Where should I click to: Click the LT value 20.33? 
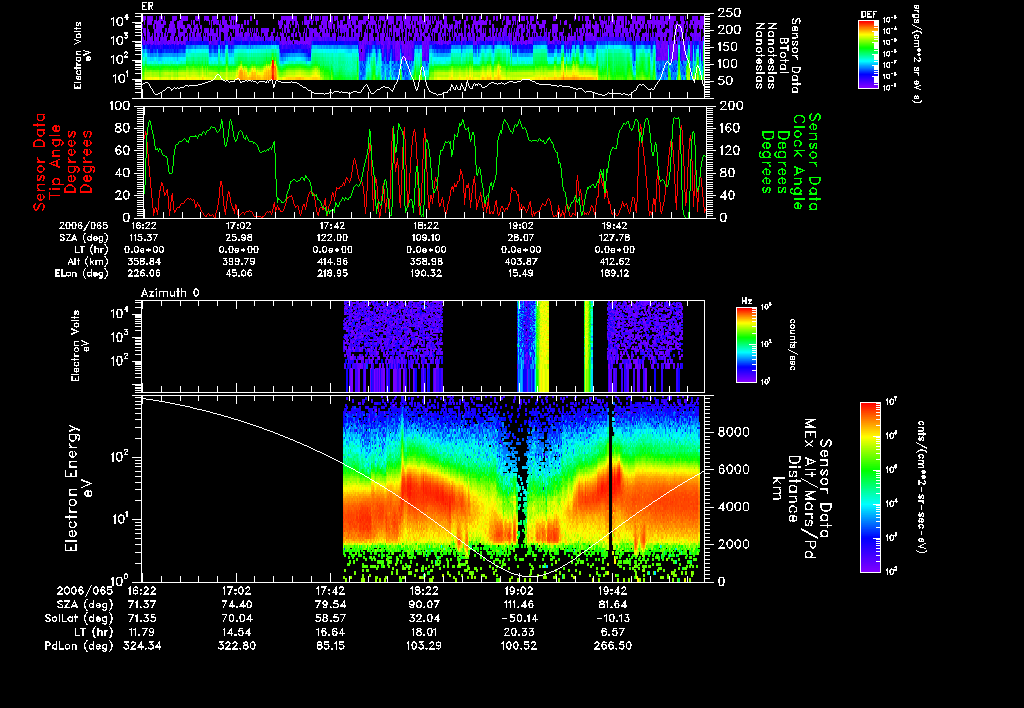tap(519, 632)
